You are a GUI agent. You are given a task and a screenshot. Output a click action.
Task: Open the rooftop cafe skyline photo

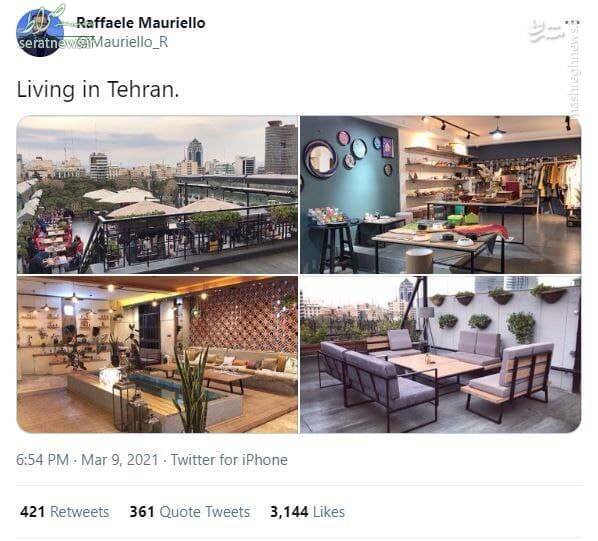point(157,194)
